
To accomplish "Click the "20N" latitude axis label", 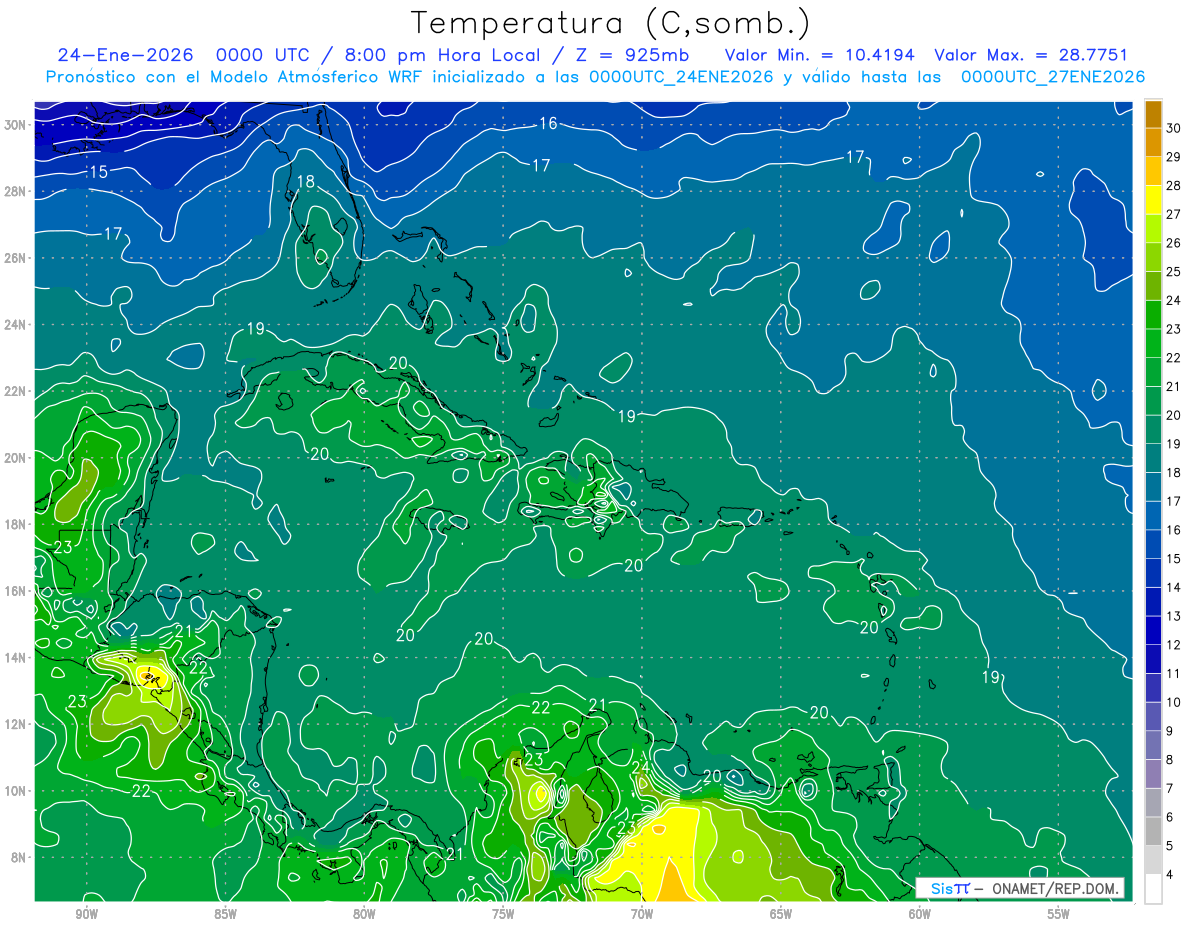I will 15,458.
